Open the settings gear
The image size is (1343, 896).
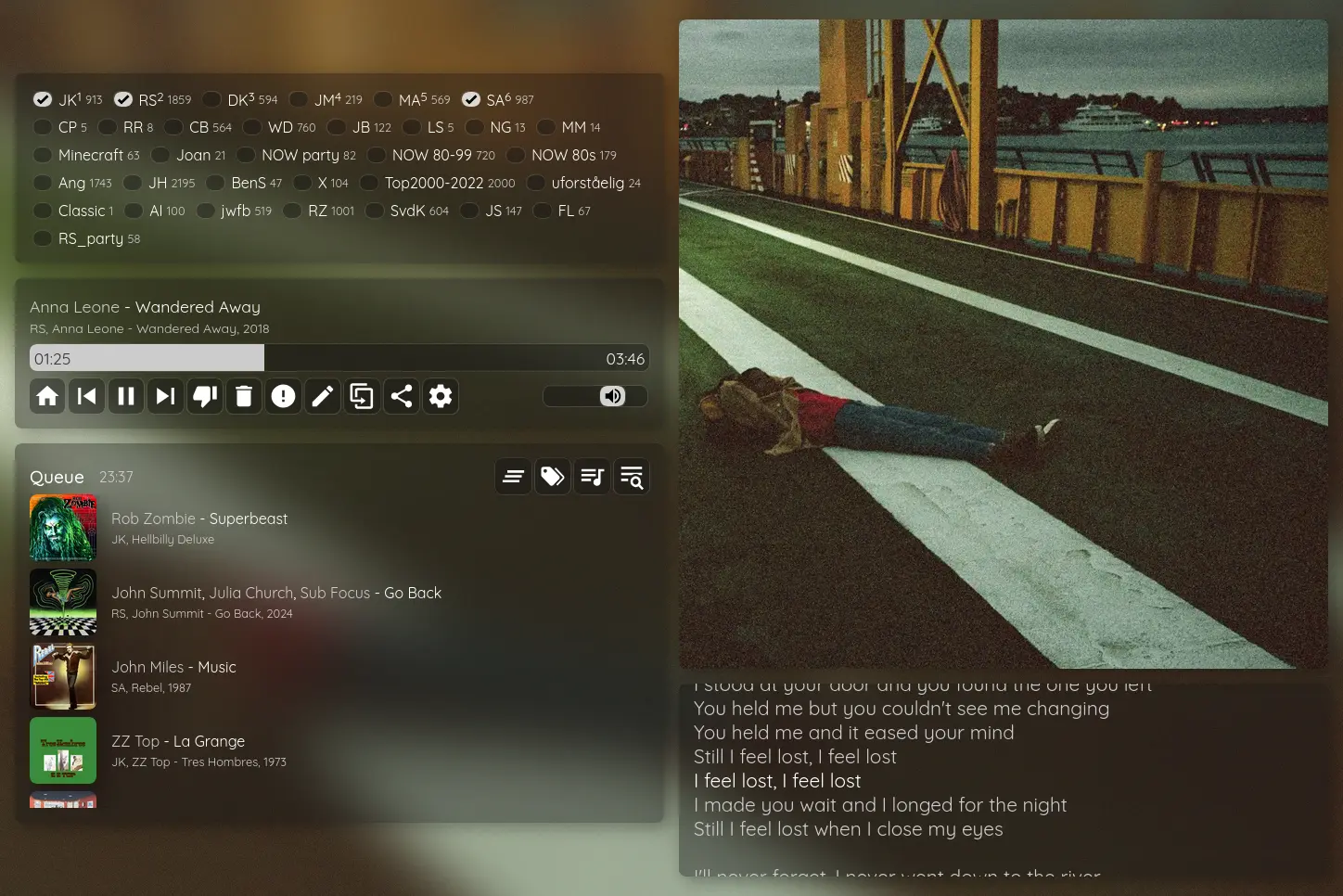(x=441, y=397)
